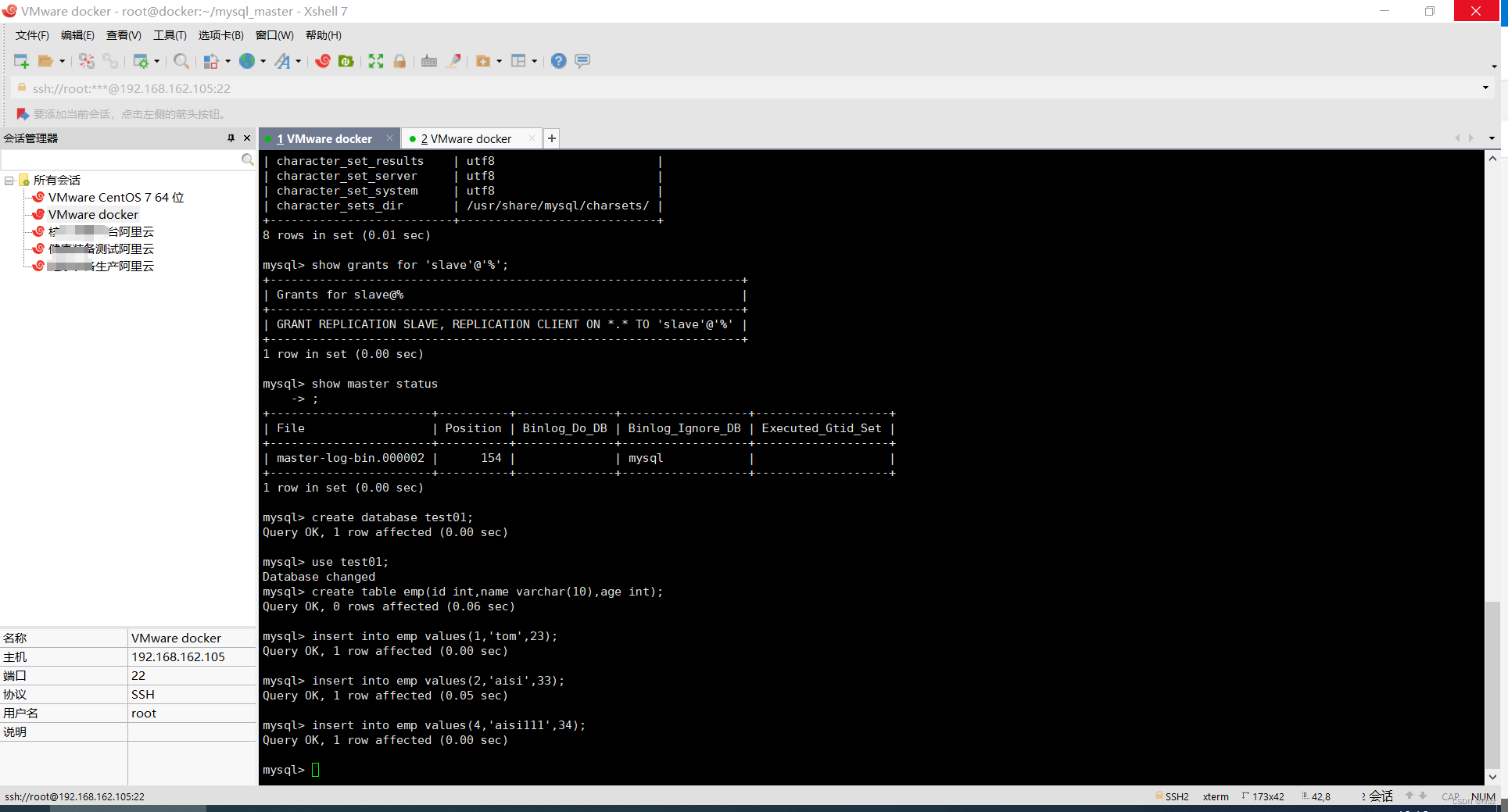
Task: Open session properties gear-window icon
Action: point(141,61)
